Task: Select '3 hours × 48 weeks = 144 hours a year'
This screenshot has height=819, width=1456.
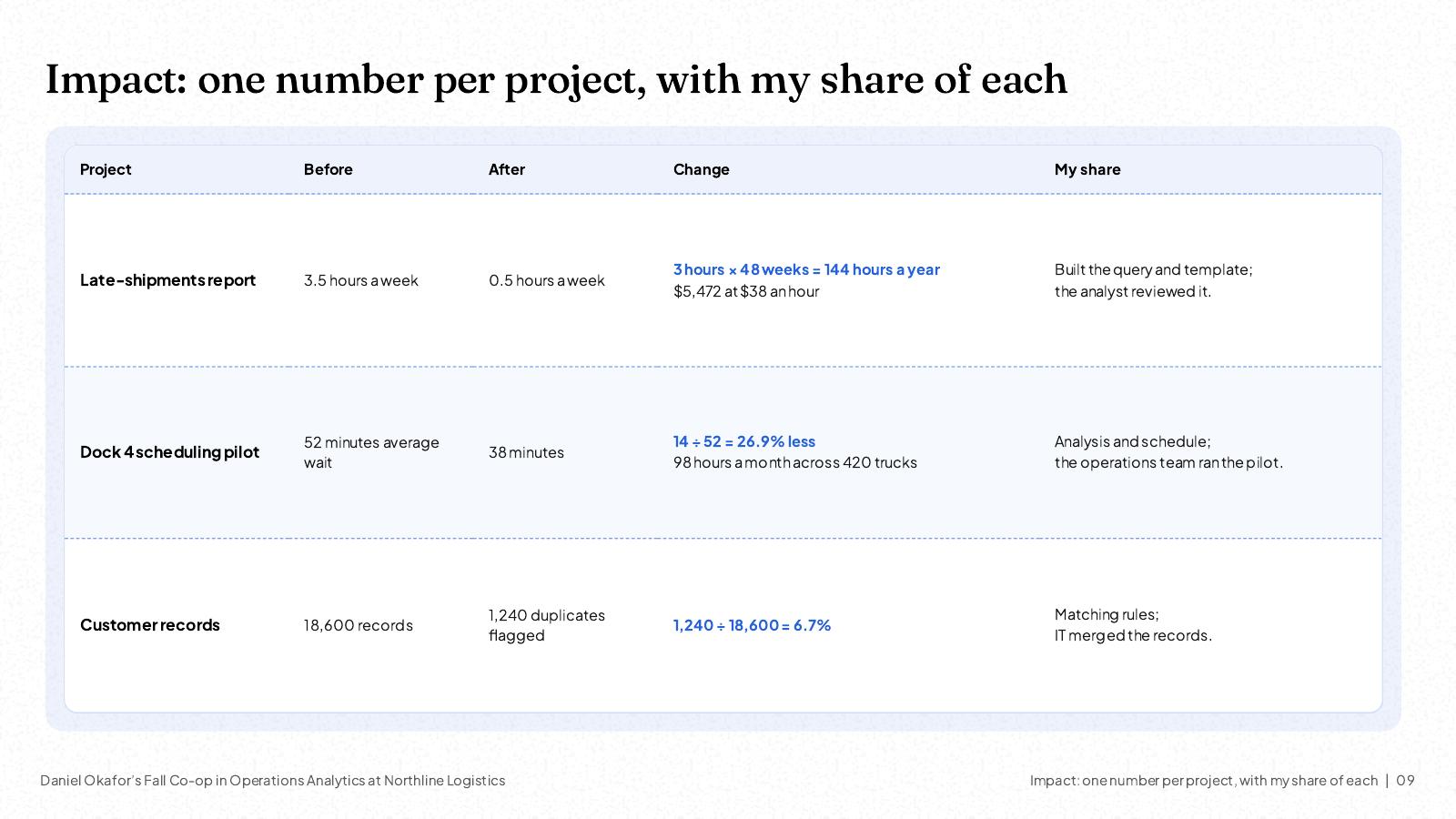Action: pos(806,269)
